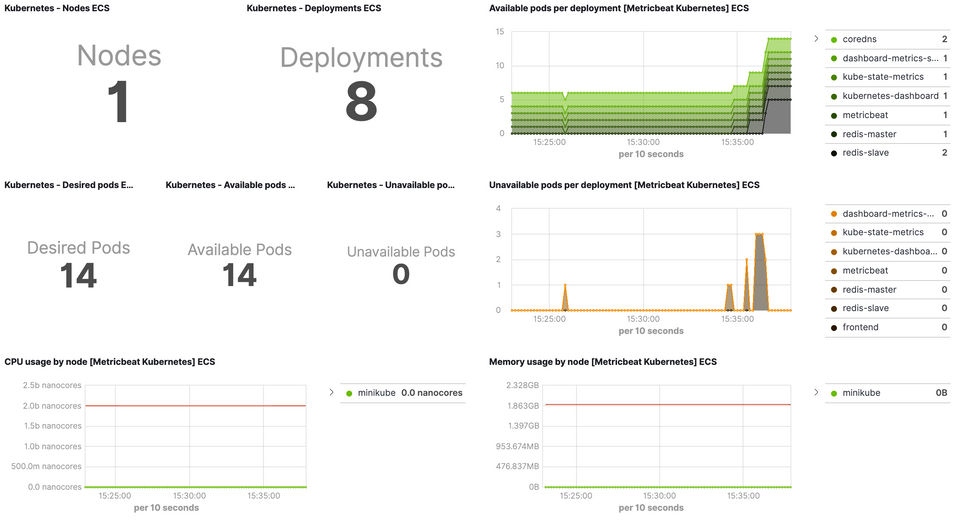
Task: Select minikube label in Memory usage legend
Action: [x=861, y=393]
